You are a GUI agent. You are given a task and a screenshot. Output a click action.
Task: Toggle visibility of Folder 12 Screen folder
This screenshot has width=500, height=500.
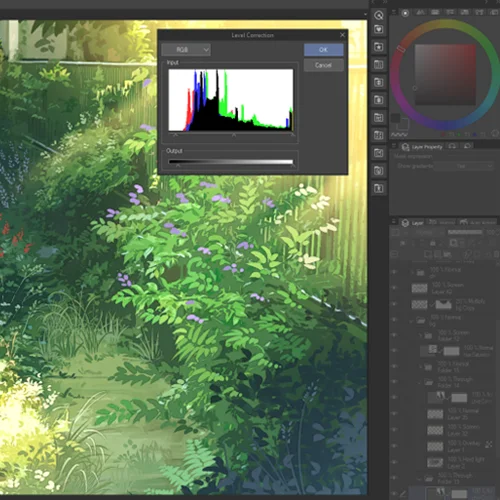coord(394,335)
